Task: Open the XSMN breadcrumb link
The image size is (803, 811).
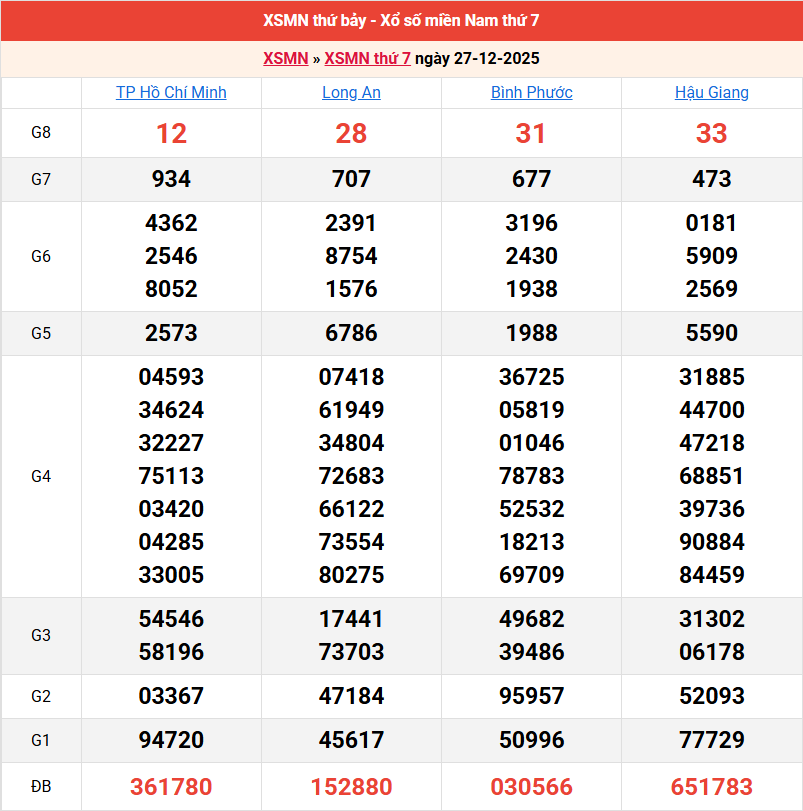Action: tap(286, 59)
